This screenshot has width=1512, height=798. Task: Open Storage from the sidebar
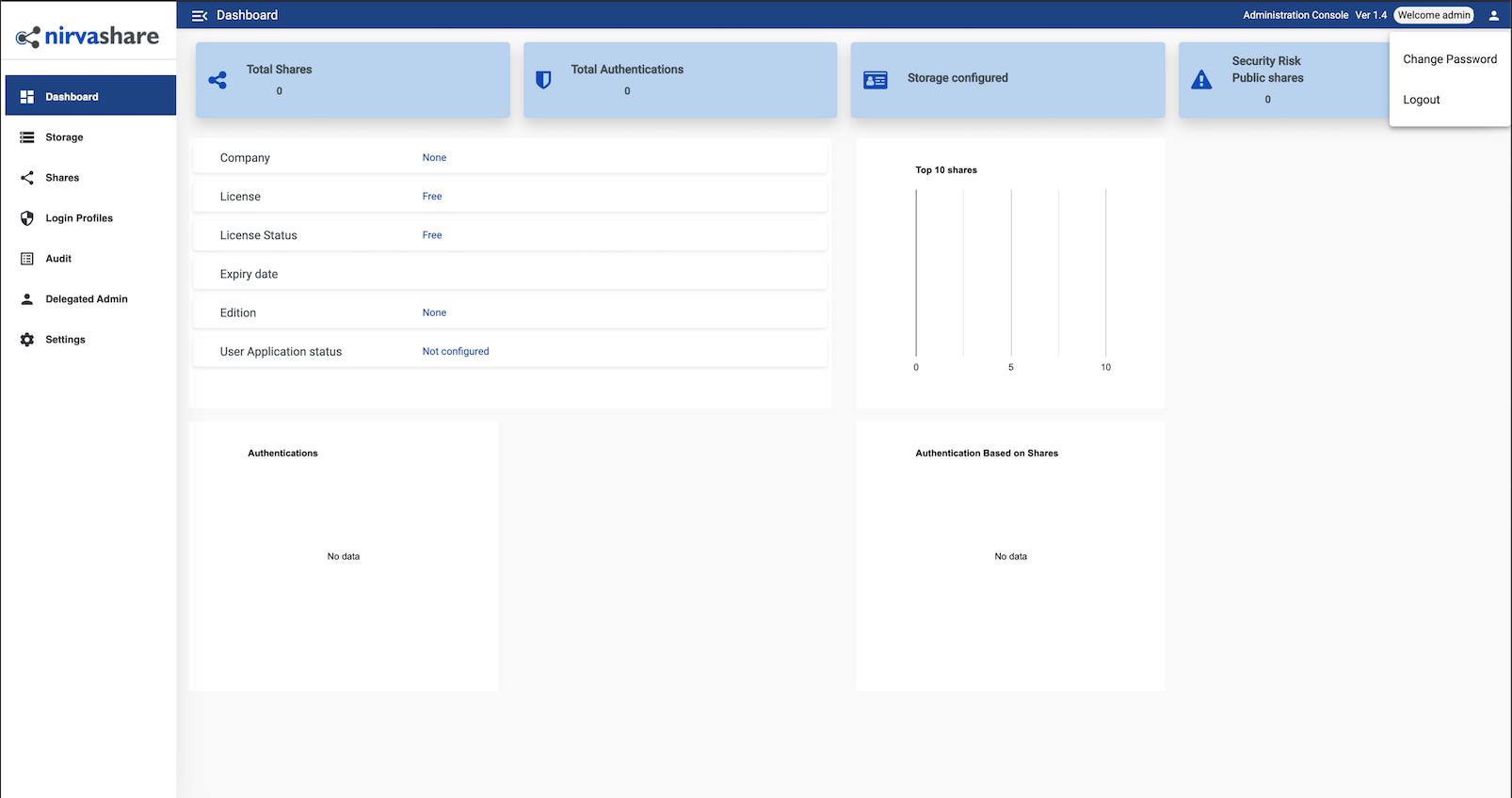pos(64,137)
